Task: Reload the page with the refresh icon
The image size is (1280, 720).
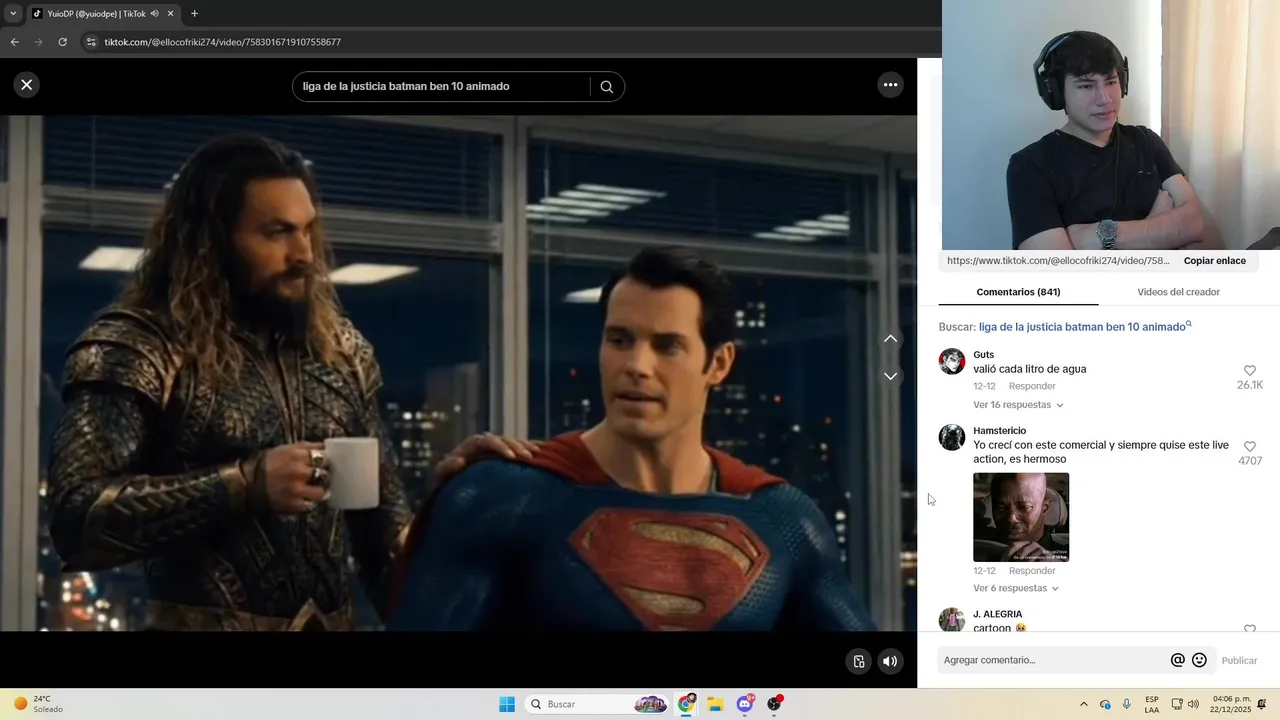Action: (x=62, y=42)
